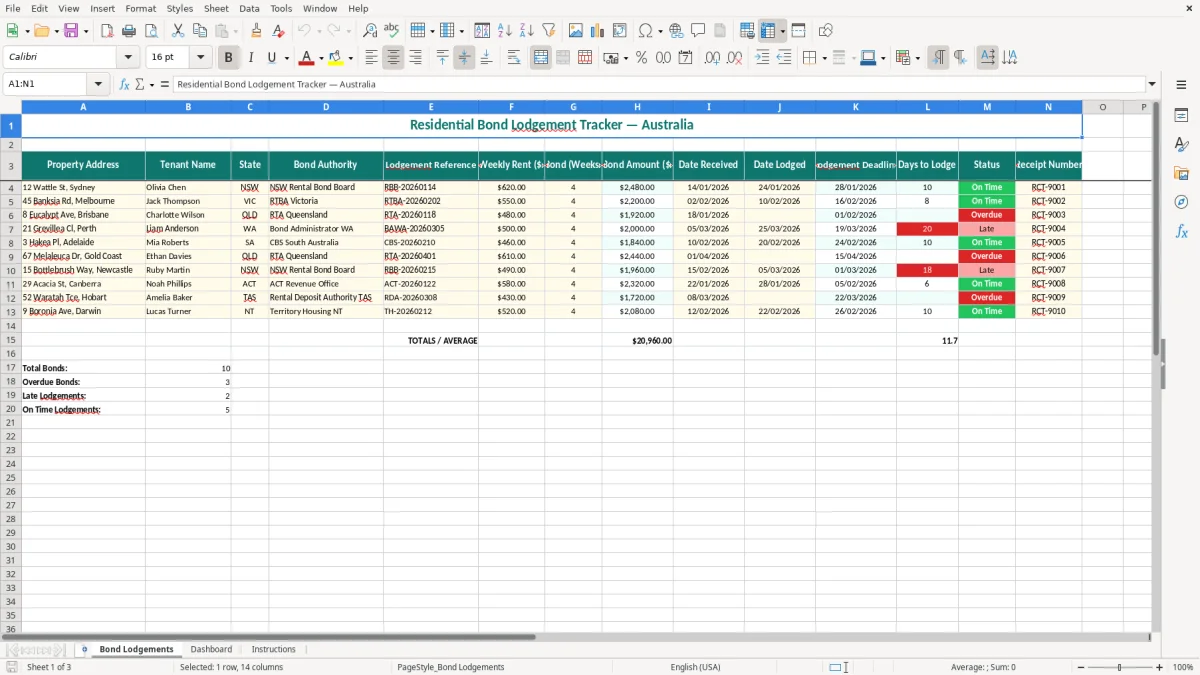Screen dimensions: 1200x675
Task: Open the font color dropdown arrow
Action: pos(321,58)
